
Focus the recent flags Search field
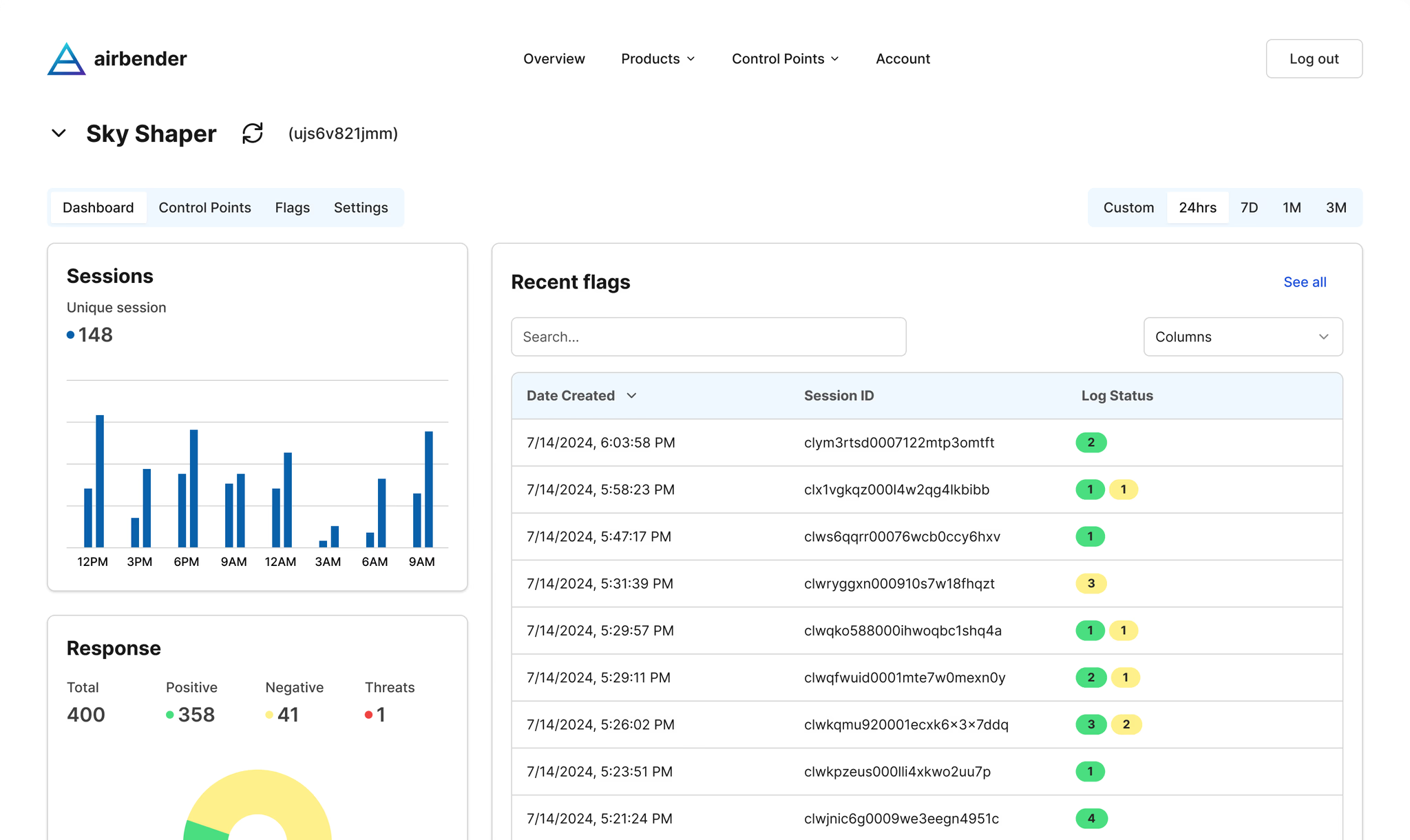pos(708,337)
